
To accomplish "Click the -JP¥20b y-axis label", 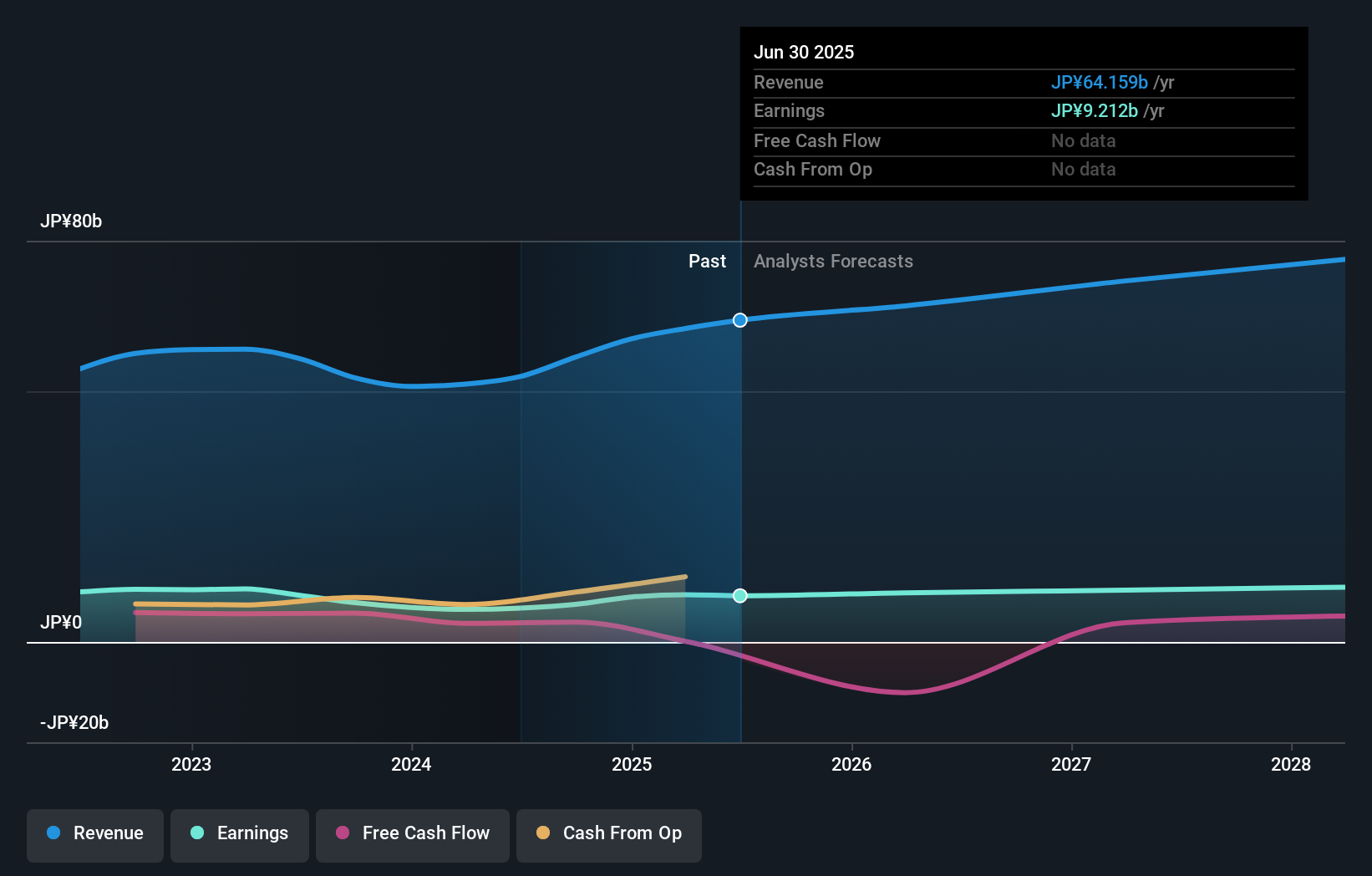I will (74, 723).
